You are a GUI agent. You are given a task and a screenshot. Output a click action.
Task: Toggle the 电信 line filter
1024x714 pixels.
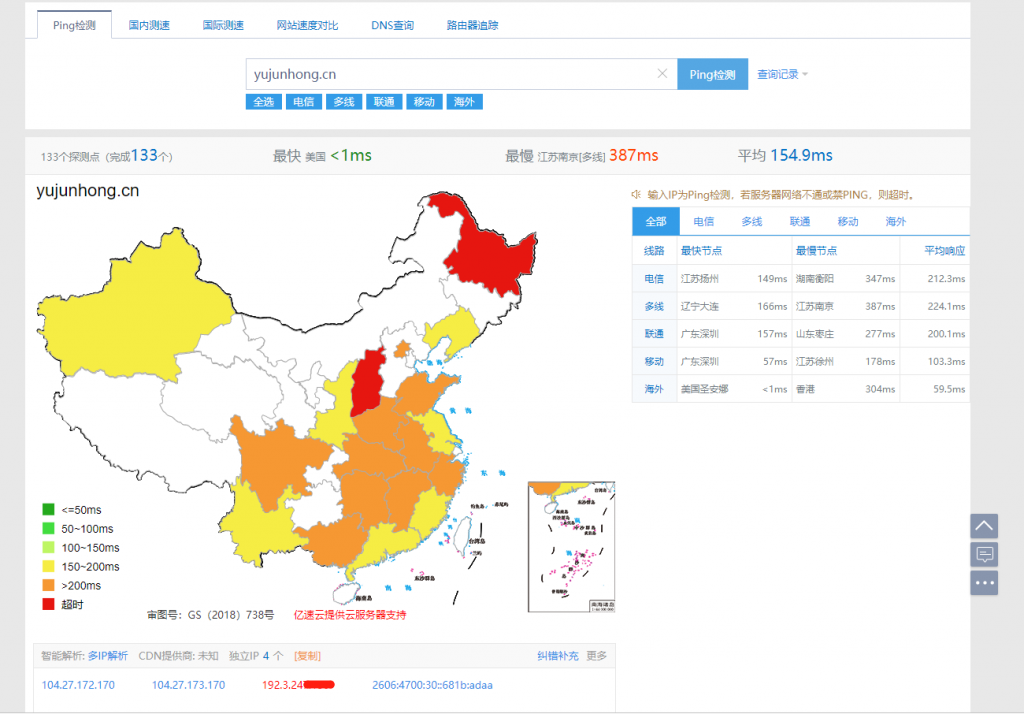point(303,102)
